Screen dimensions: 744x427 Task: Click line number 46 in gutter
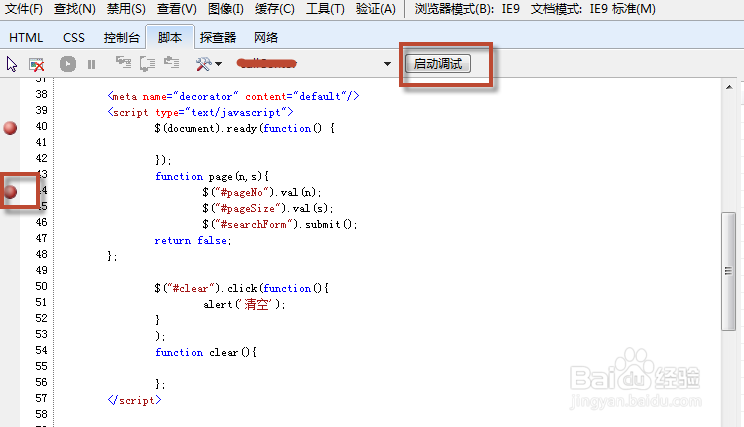tap(42, 222)
